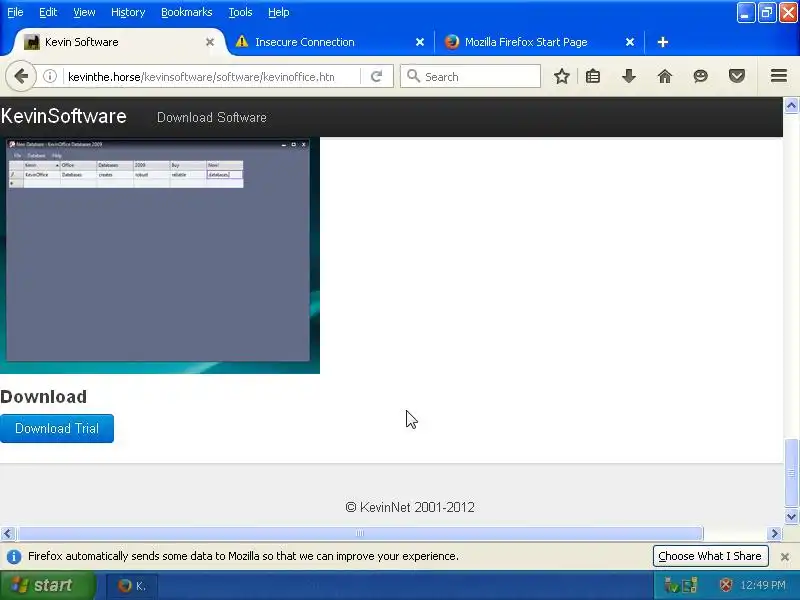This screenshot has height=600, width=800.
Task: Open a new tab with plus button
Action: [663, 42]
